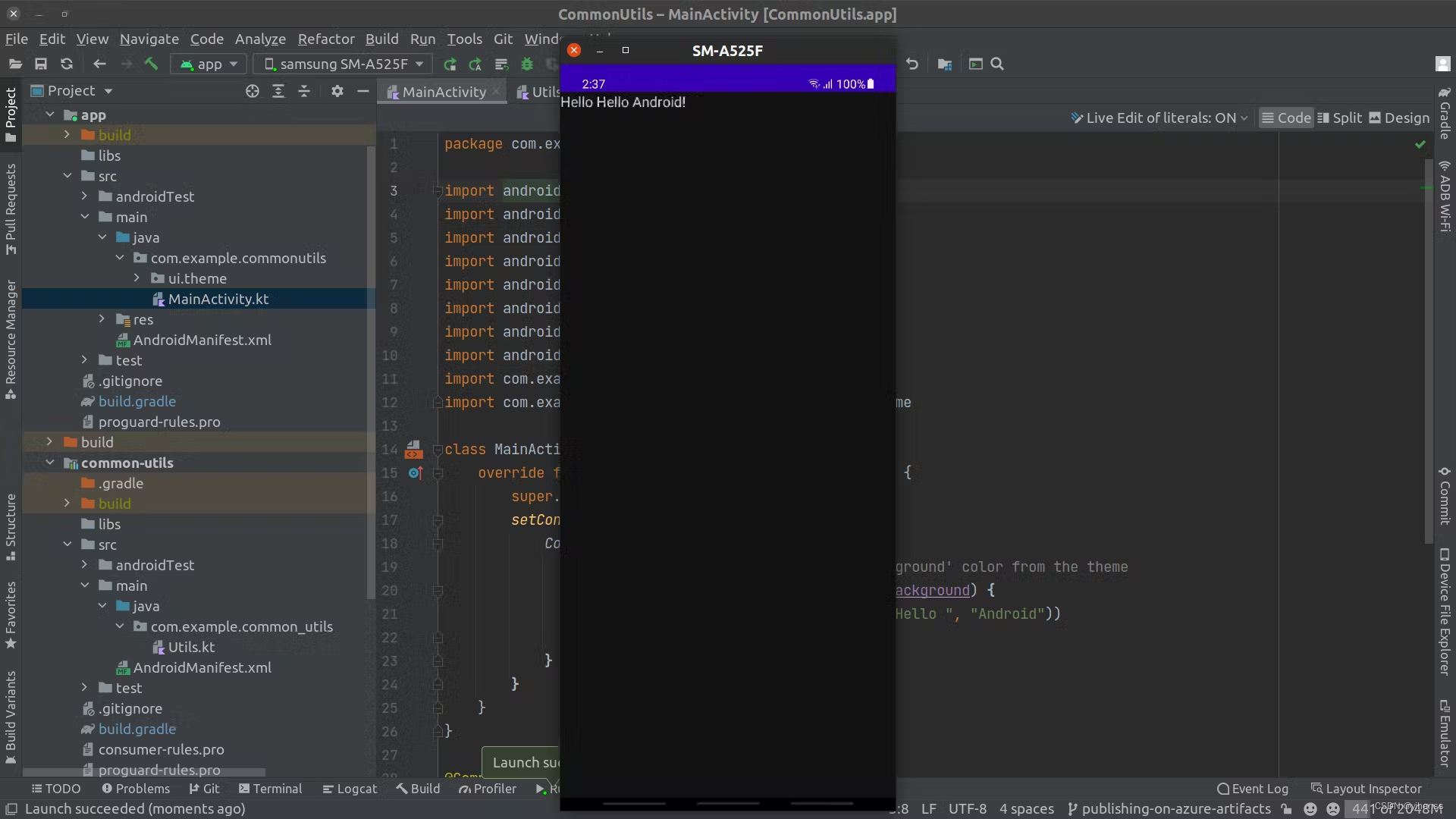Screen dimensions: 1456x819
Task: Open the Refactor menu
Action: tap(325, 39)
